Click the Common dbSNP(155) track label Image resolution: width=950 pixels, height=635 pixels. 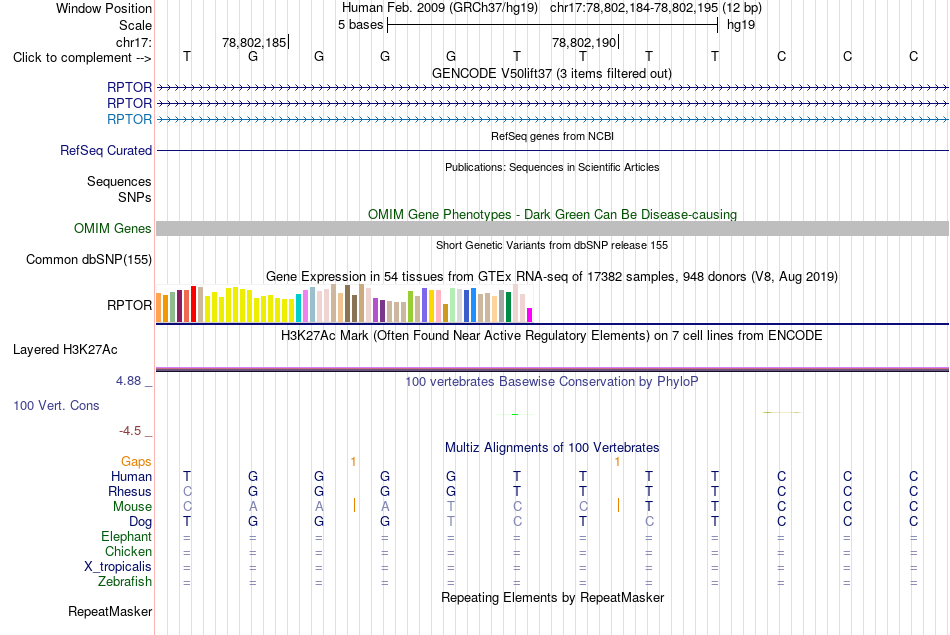(x=89, y=259)
